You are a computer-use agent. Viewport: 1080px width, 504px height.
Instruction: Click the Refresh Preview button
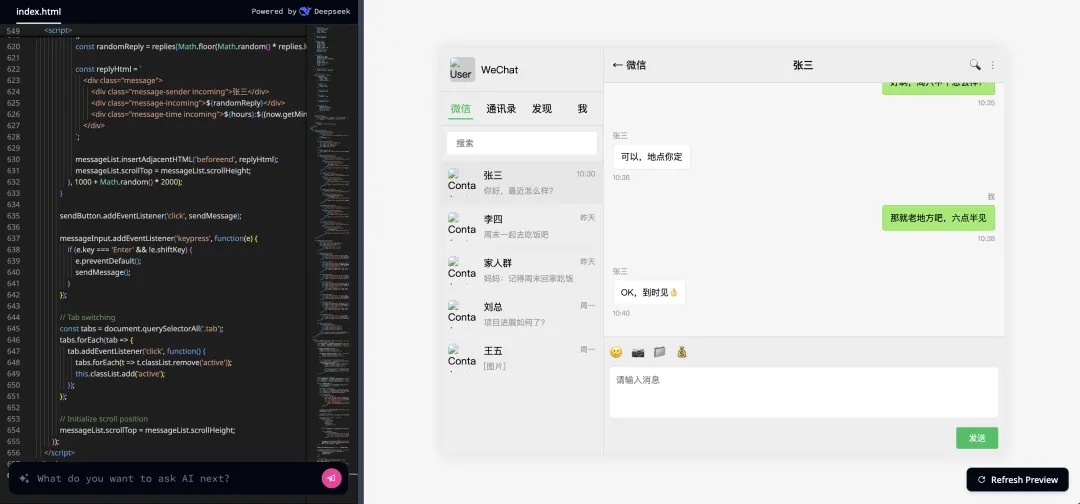tap(1017, 479)
